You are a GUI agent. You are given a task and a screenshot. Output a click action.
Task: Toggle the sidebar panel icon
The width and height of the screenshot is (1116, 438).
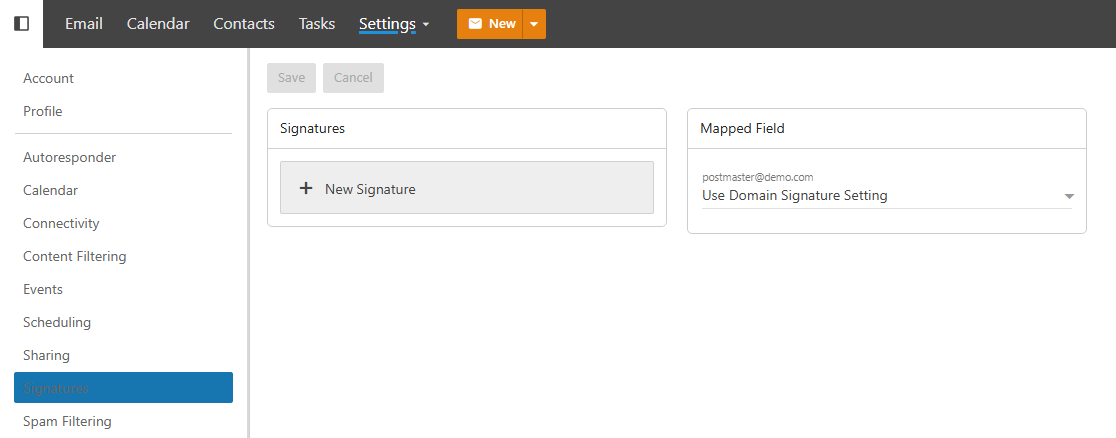[21, 24]
